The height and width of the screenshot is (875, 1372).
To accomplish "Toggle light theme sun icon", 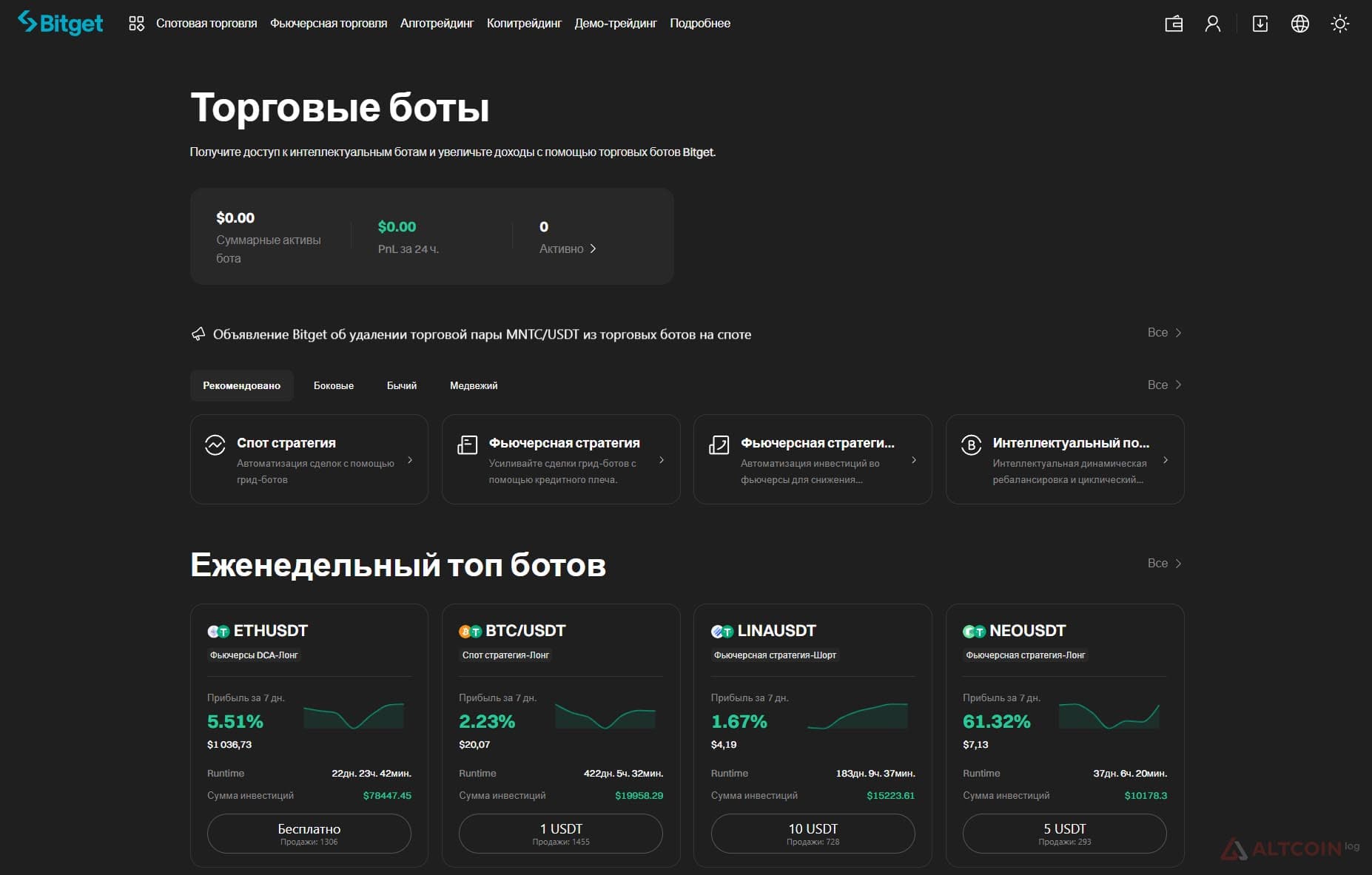I will click(1340, 24).
